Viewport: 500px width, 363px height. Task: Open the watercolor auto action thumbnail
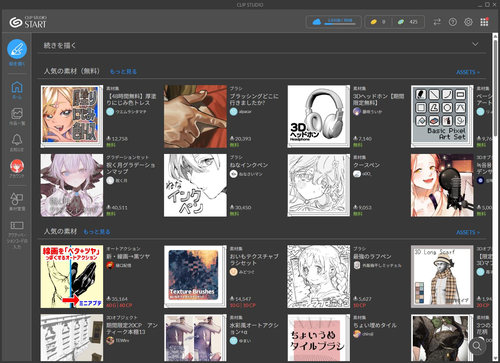[x=195, y=338]
